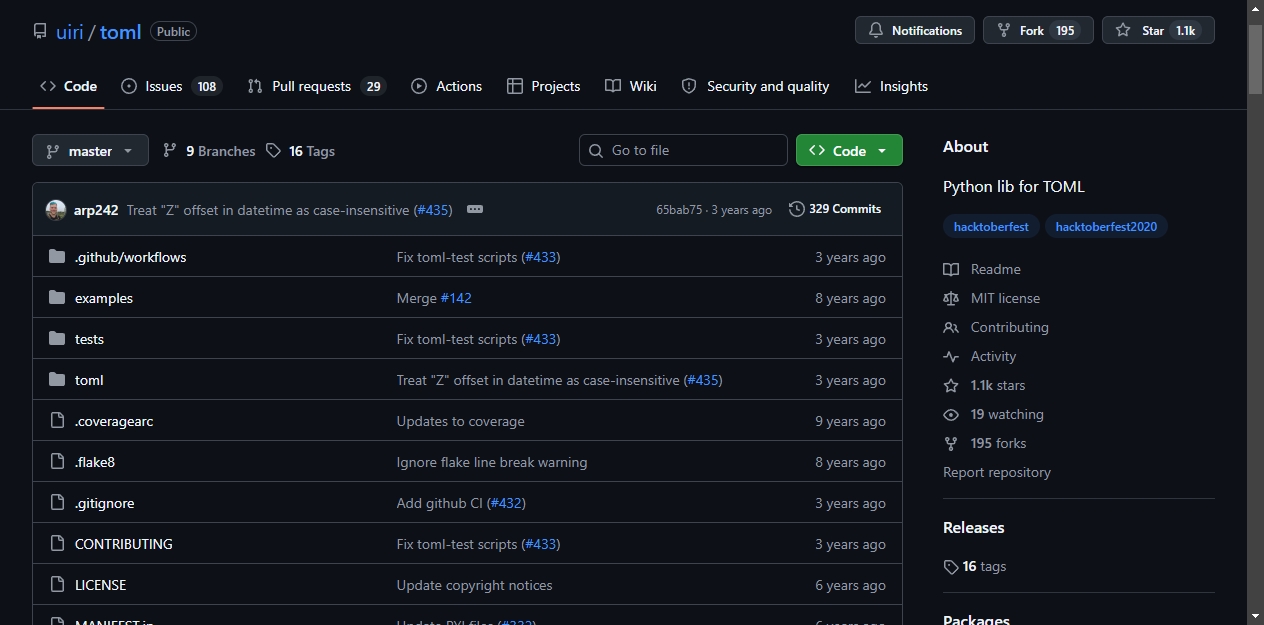The image size is (1264, 625).
Task: Click the CONTRIBUTING file icon
Action: 57,544
